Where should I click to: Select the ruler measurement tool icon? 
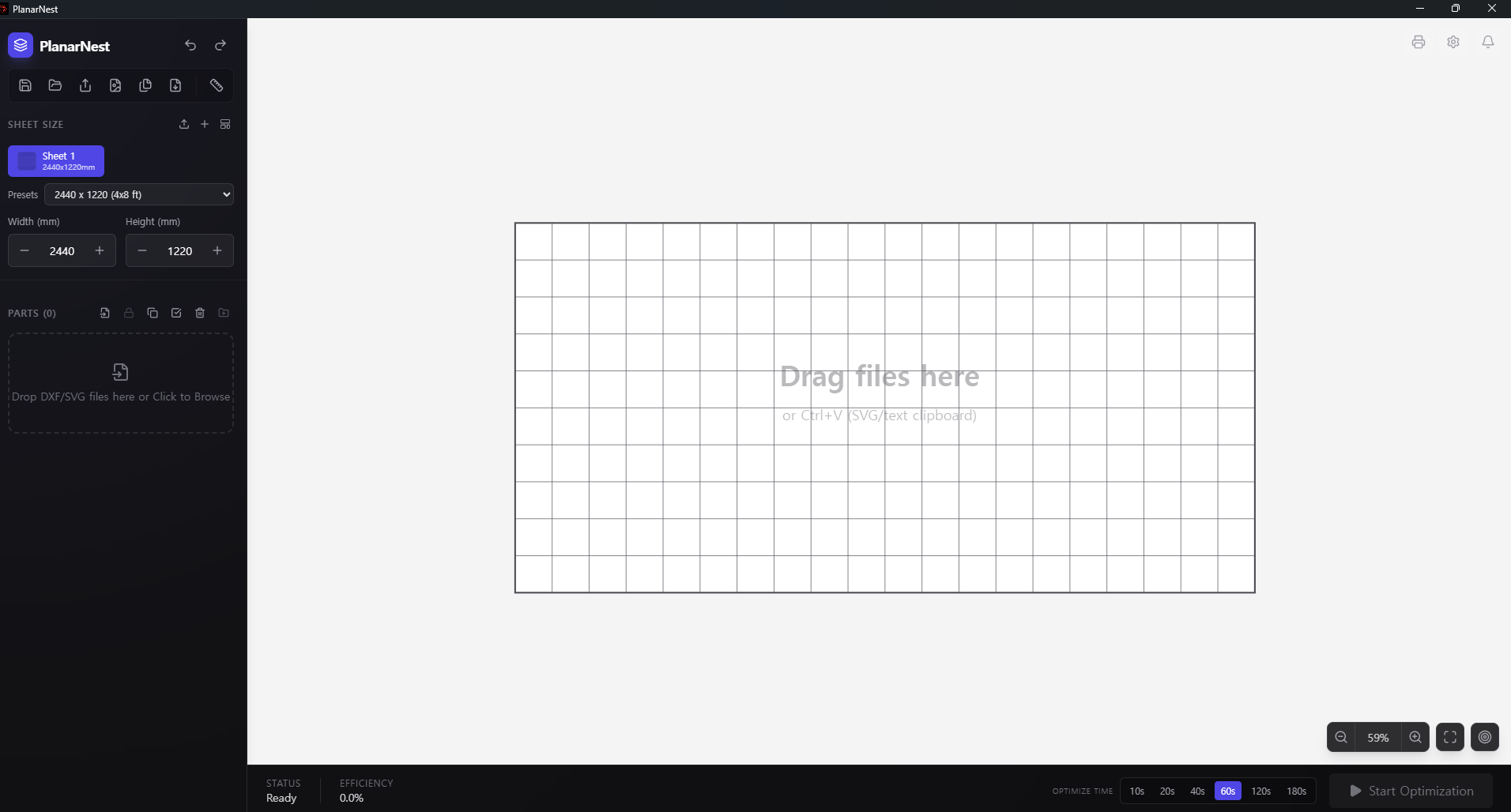pyautogui.click(x=214, y=85)
